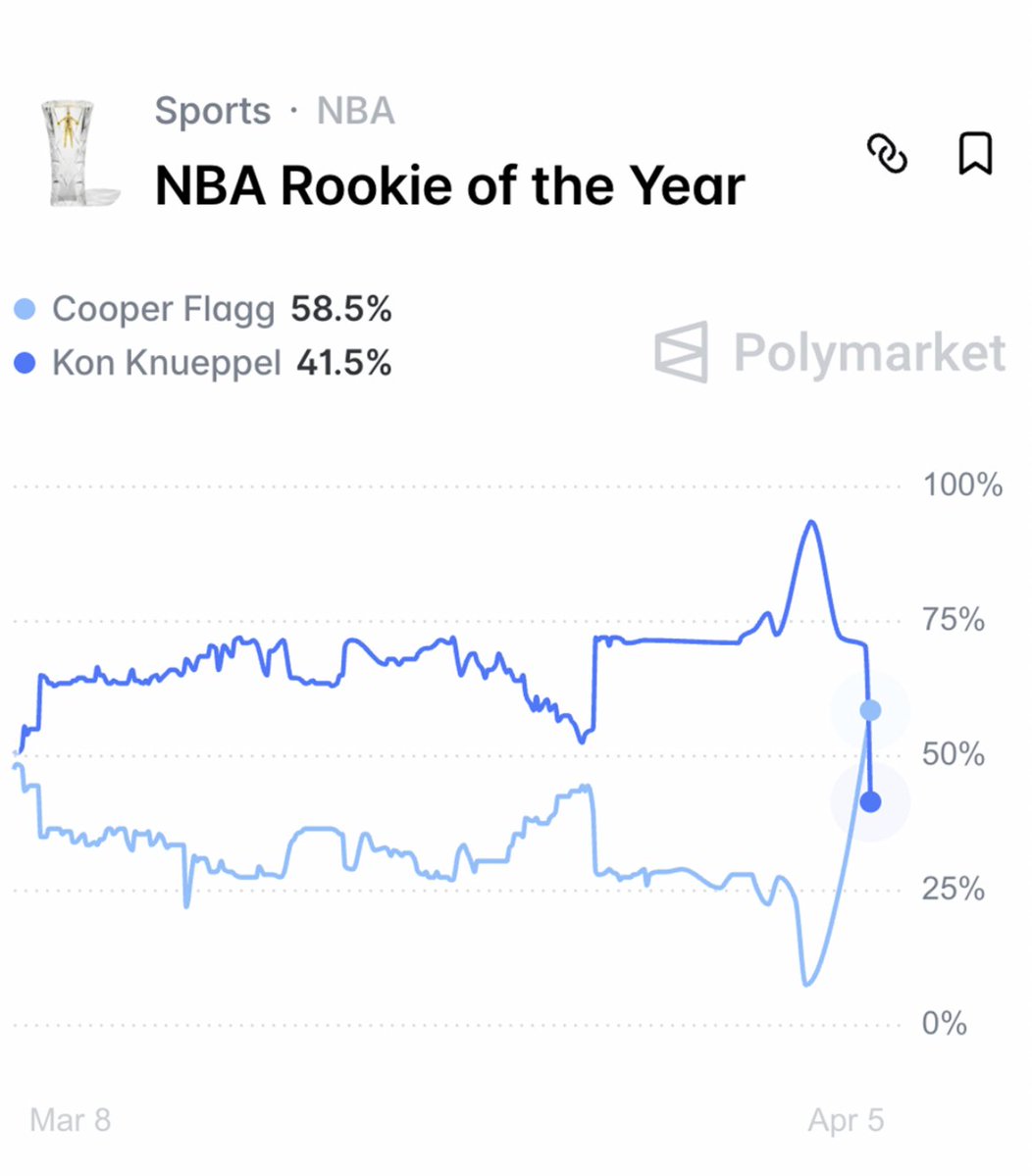Click the 100% axis label
The width and height of the screenshot is (1032, 1176).
point(962,485)
